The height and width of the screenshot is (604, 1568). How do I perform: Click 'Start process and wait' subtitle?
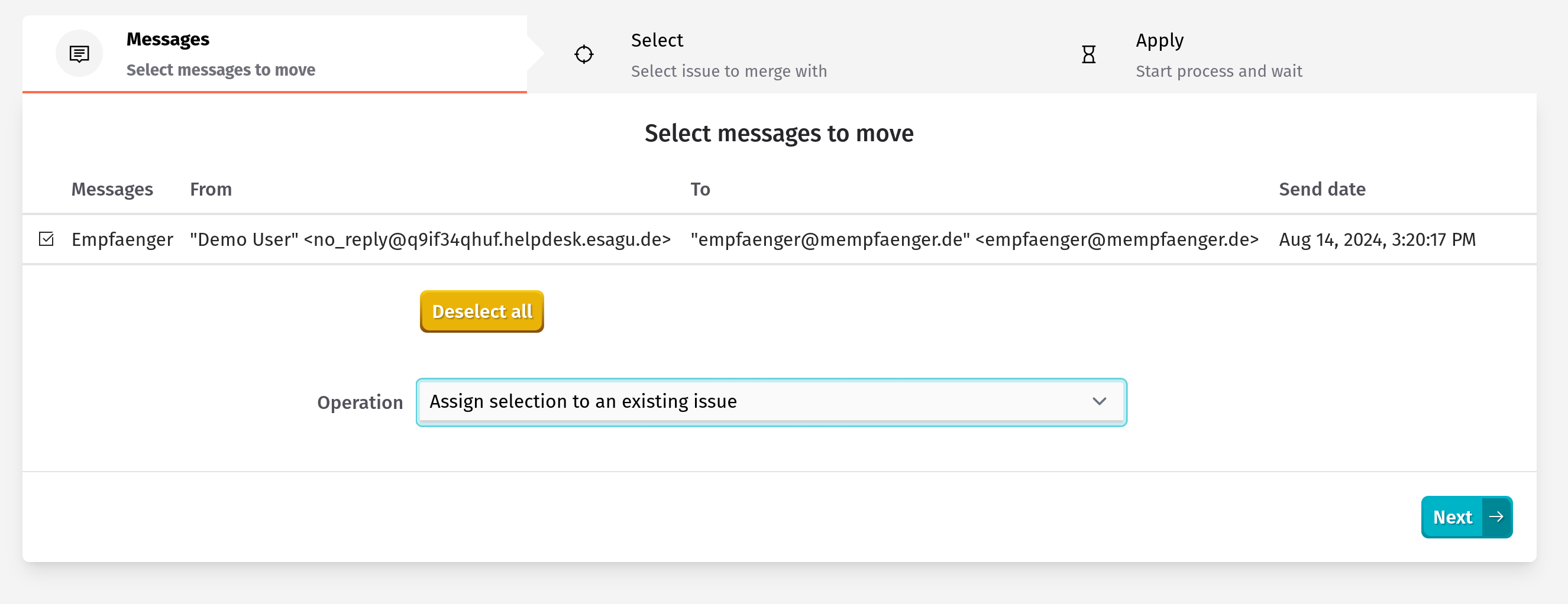[1218, 70]
